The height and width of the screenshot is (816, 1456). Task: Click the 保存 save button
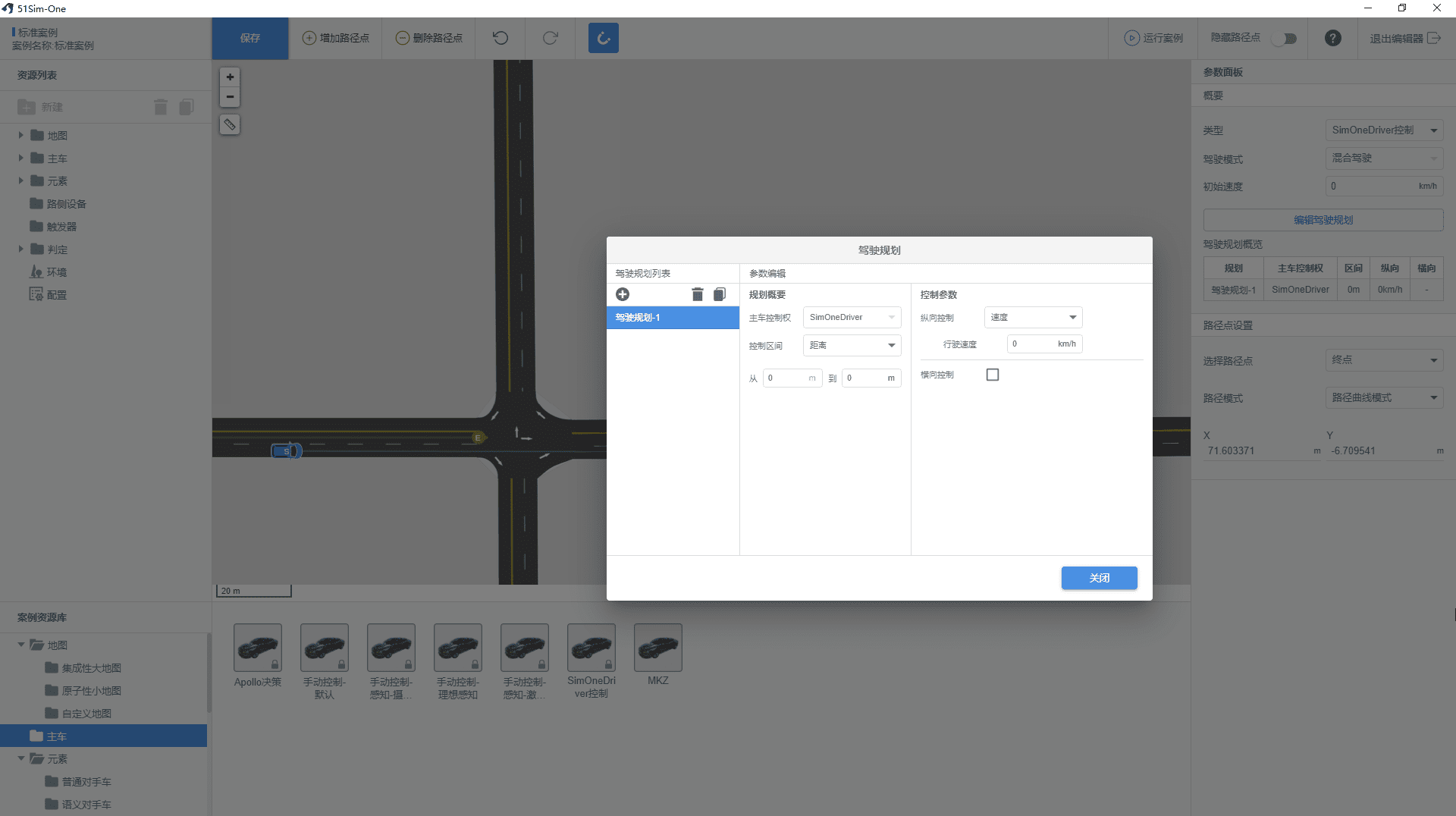pos(250,38)
